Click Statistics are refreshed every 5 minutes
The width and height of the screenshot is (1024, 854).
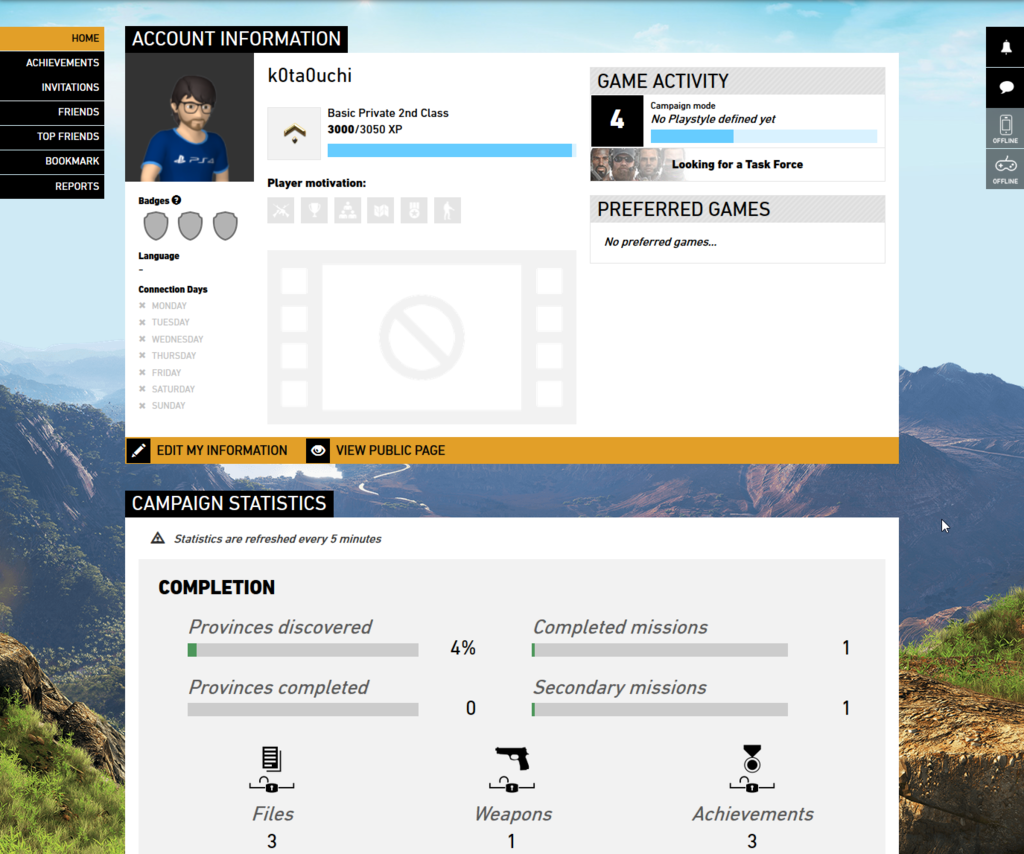(x=278, y=539)
